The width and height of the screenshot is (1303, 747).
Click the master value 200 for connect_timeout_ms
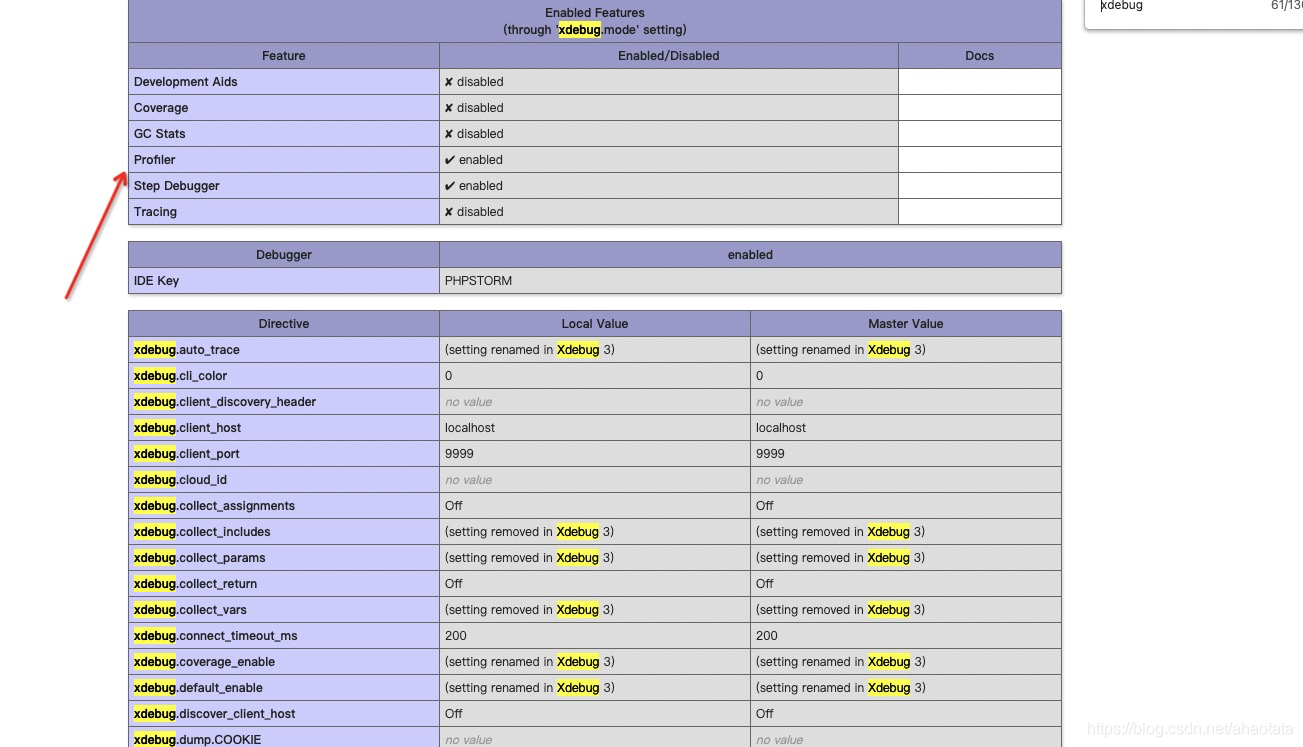pyautogui.click(x=767, y=636)
